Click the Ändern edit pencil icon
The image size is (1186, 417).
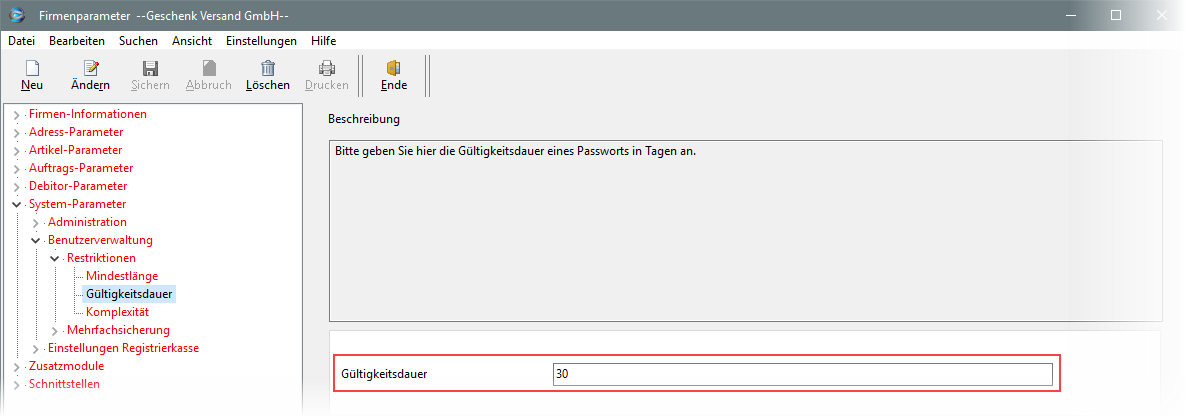91,68
